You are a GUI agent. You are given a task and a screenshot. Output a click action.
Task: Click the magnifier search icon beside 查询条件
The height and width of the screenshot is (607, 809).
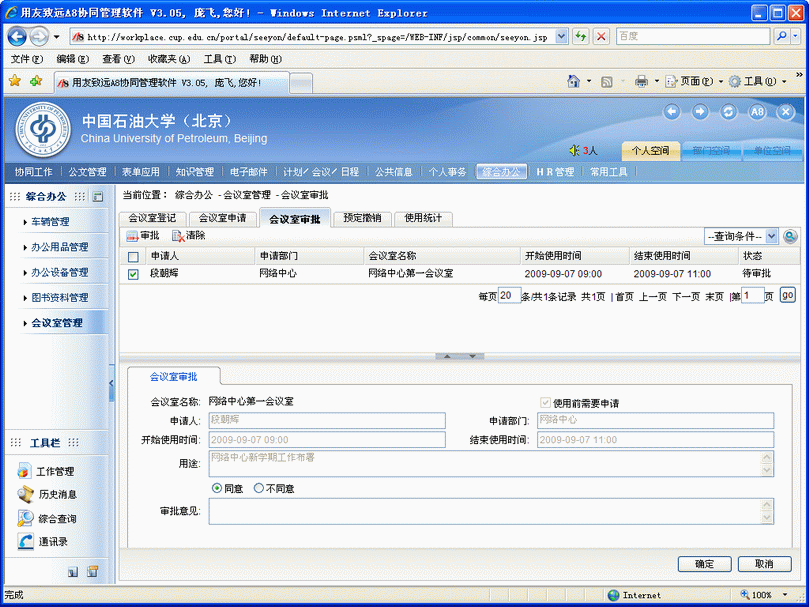(x=790, y=236)
